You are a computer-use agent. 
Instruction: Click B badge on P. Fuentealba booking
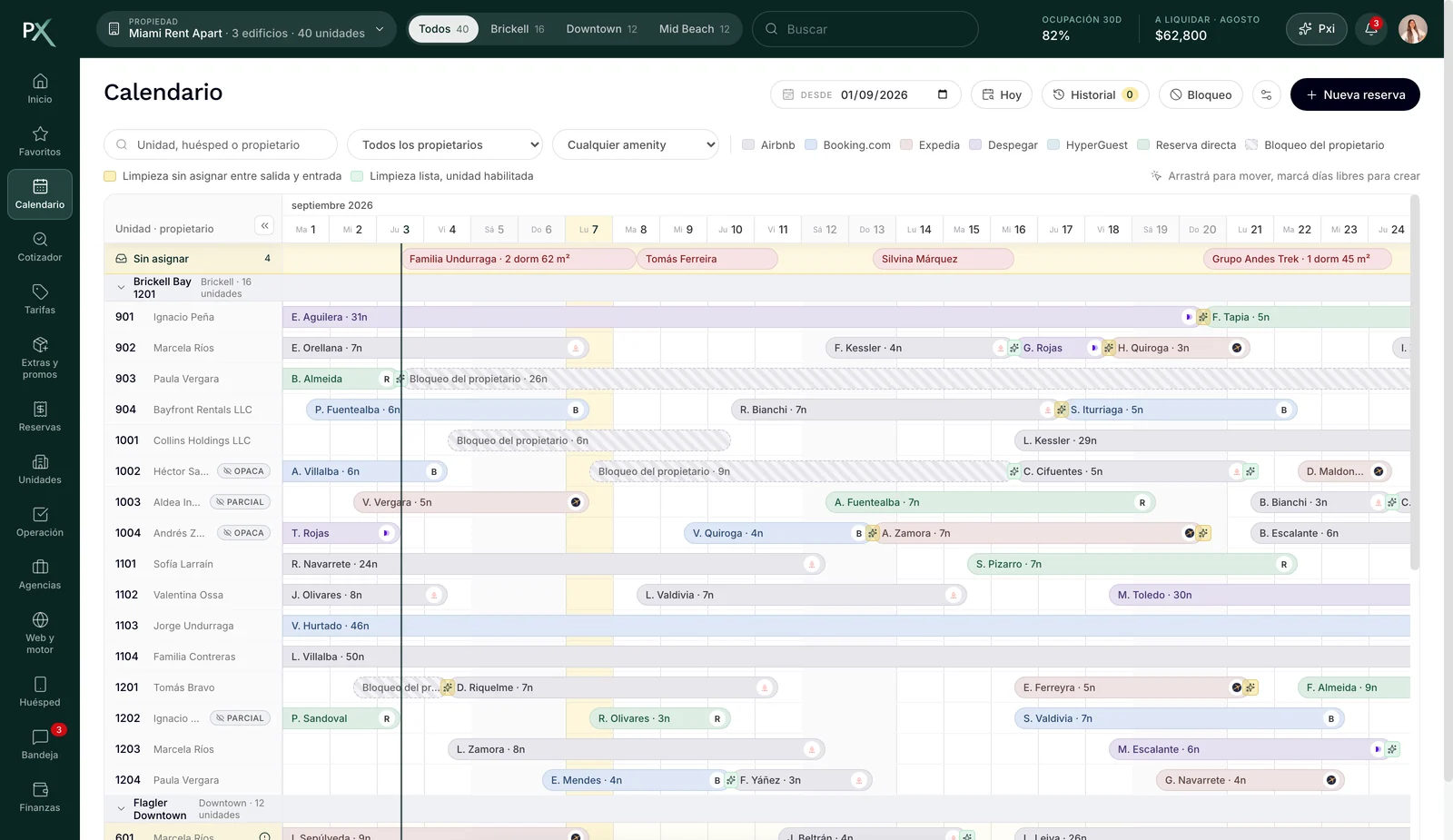576,410
